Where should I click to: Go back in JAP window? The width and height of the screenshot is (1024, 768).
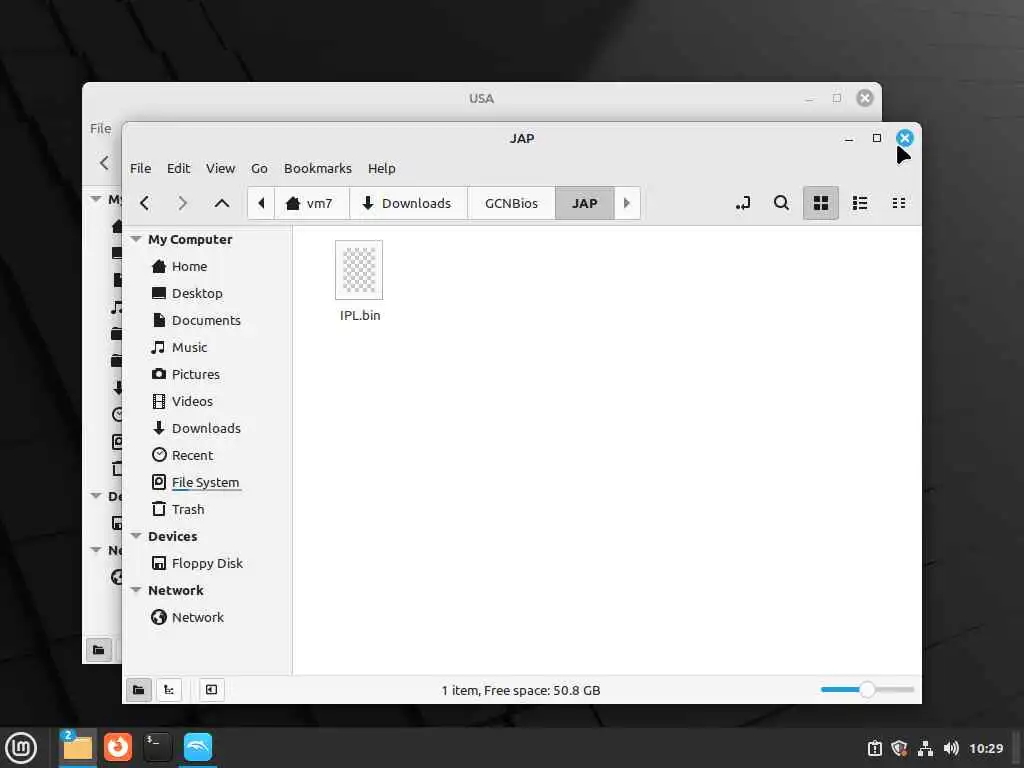coord(144,203)
